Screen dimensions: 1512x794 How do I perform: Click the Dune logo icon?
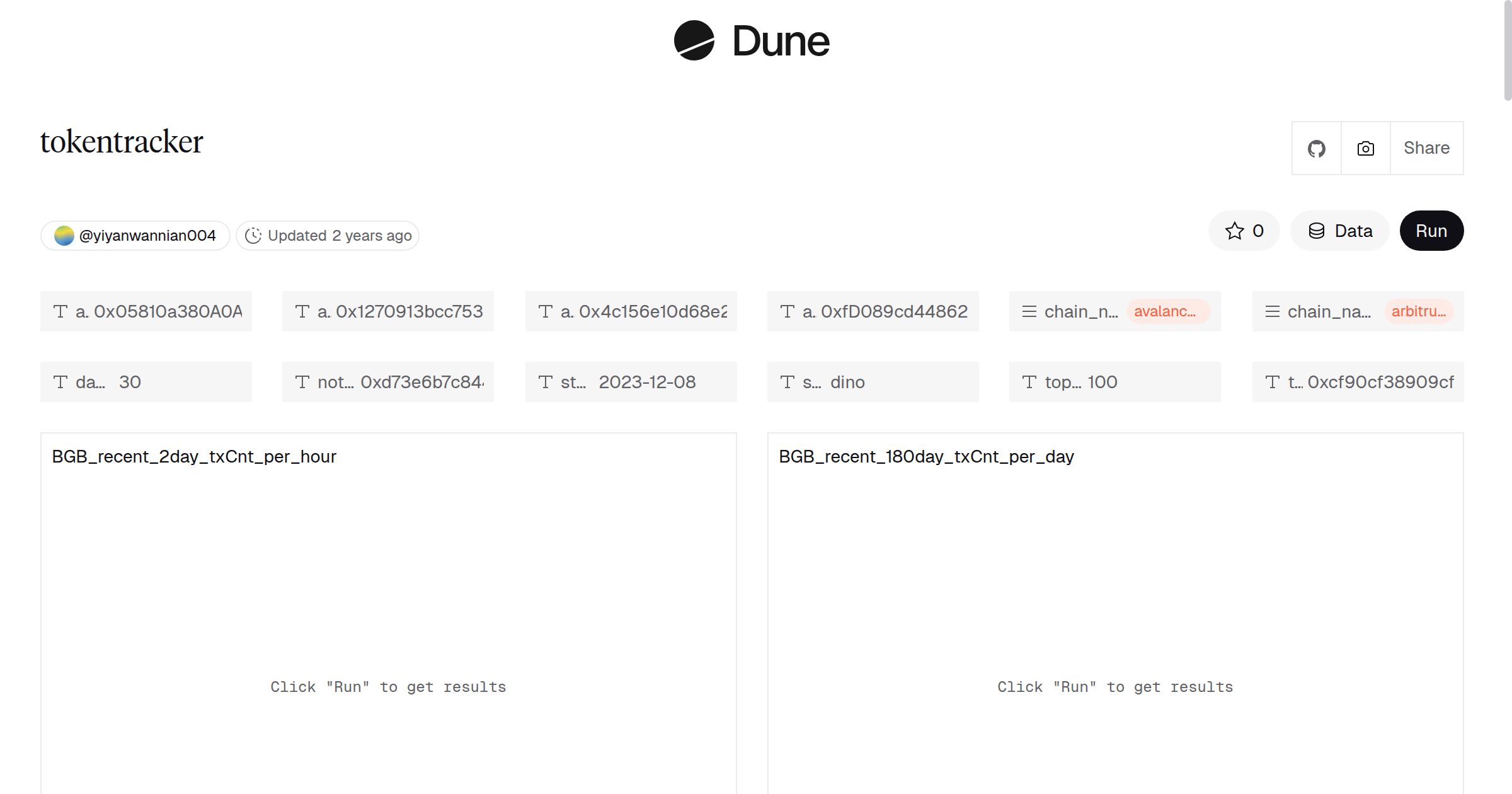(x=694, y=41)
